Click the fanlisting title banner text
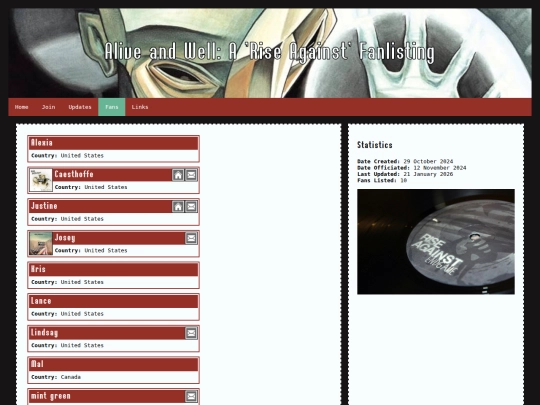 tap(269, 52)
